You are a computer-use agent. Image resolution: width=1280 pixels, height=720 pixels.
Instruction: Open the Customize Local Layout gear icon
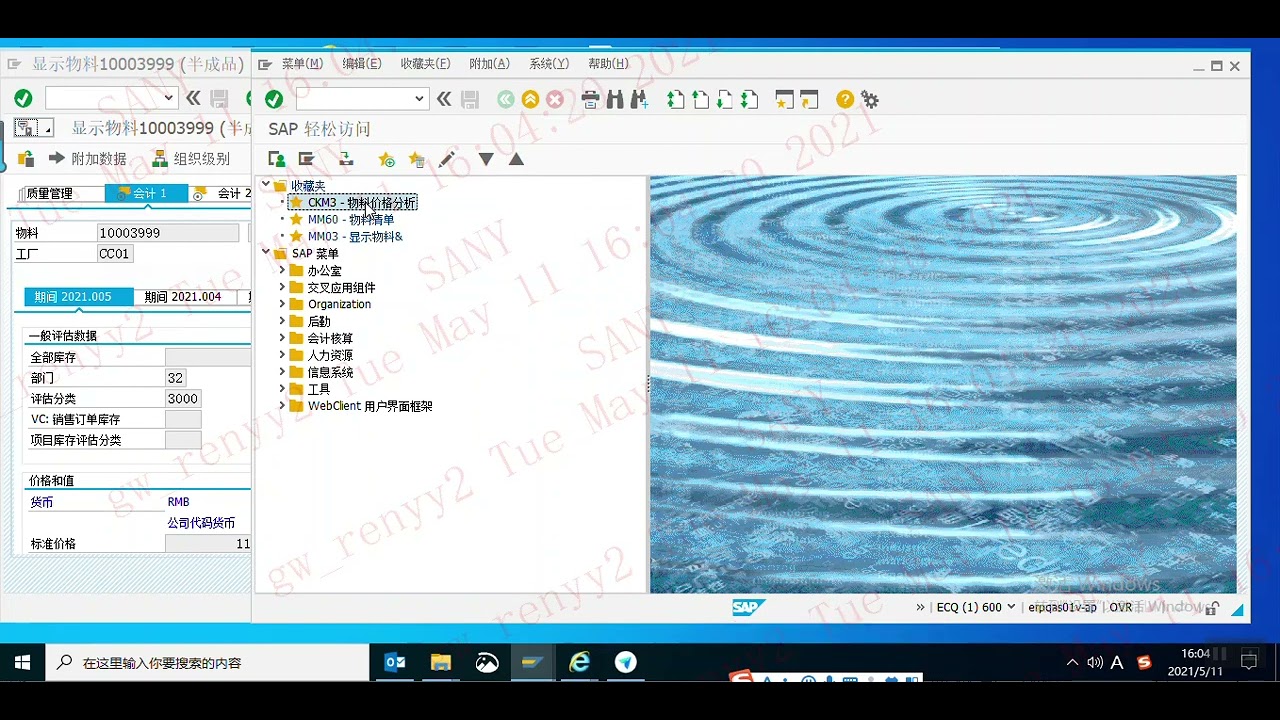[x=870, y=99]
